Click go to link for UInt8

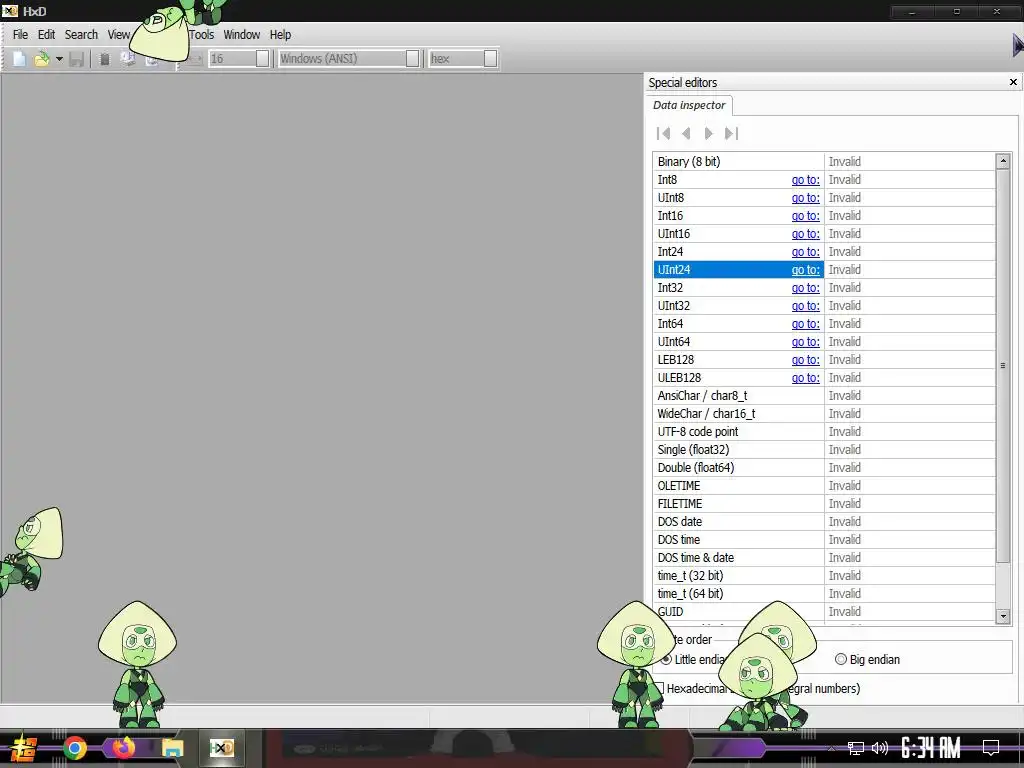(805, 198)
